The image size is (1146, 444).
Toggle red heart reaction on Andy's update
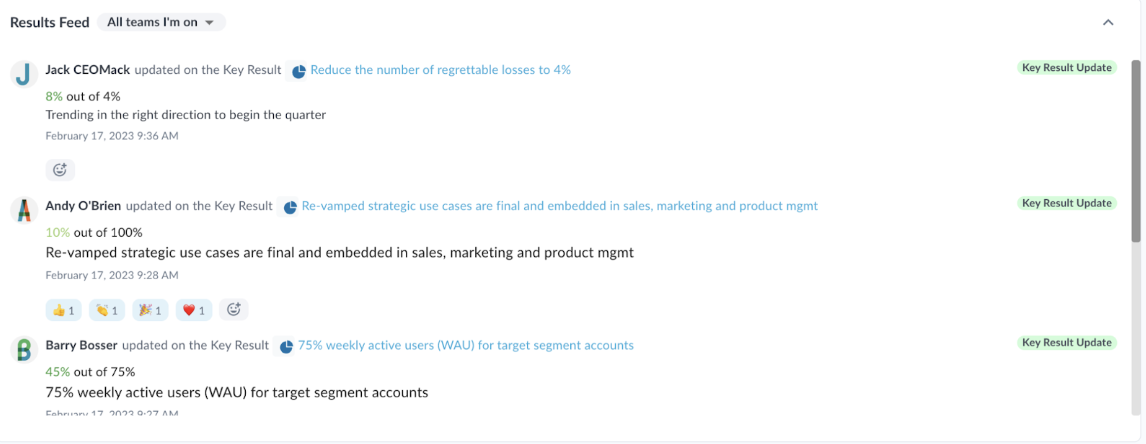(194, 310)
